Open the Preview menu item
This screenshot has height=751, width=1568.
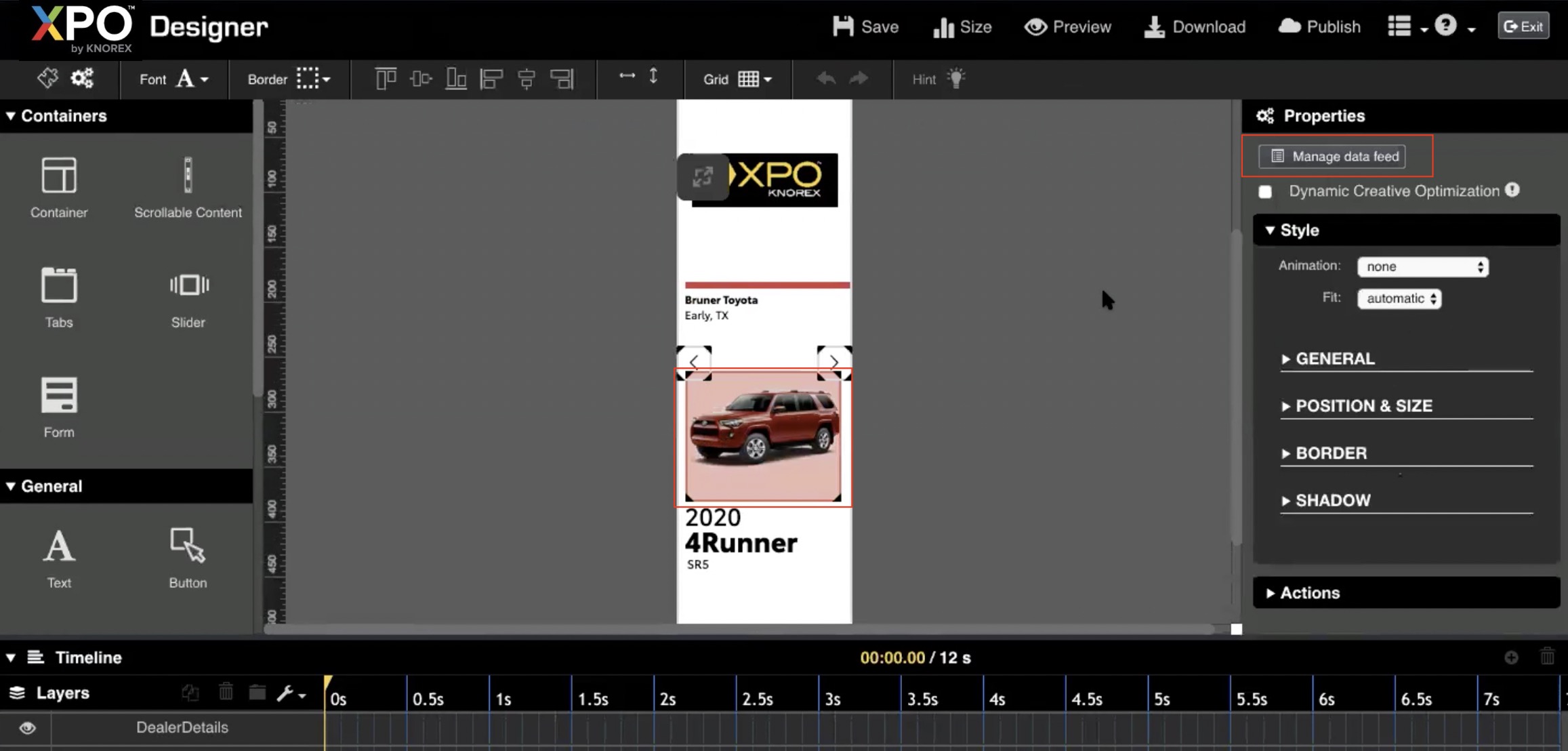pos(1068,27)
